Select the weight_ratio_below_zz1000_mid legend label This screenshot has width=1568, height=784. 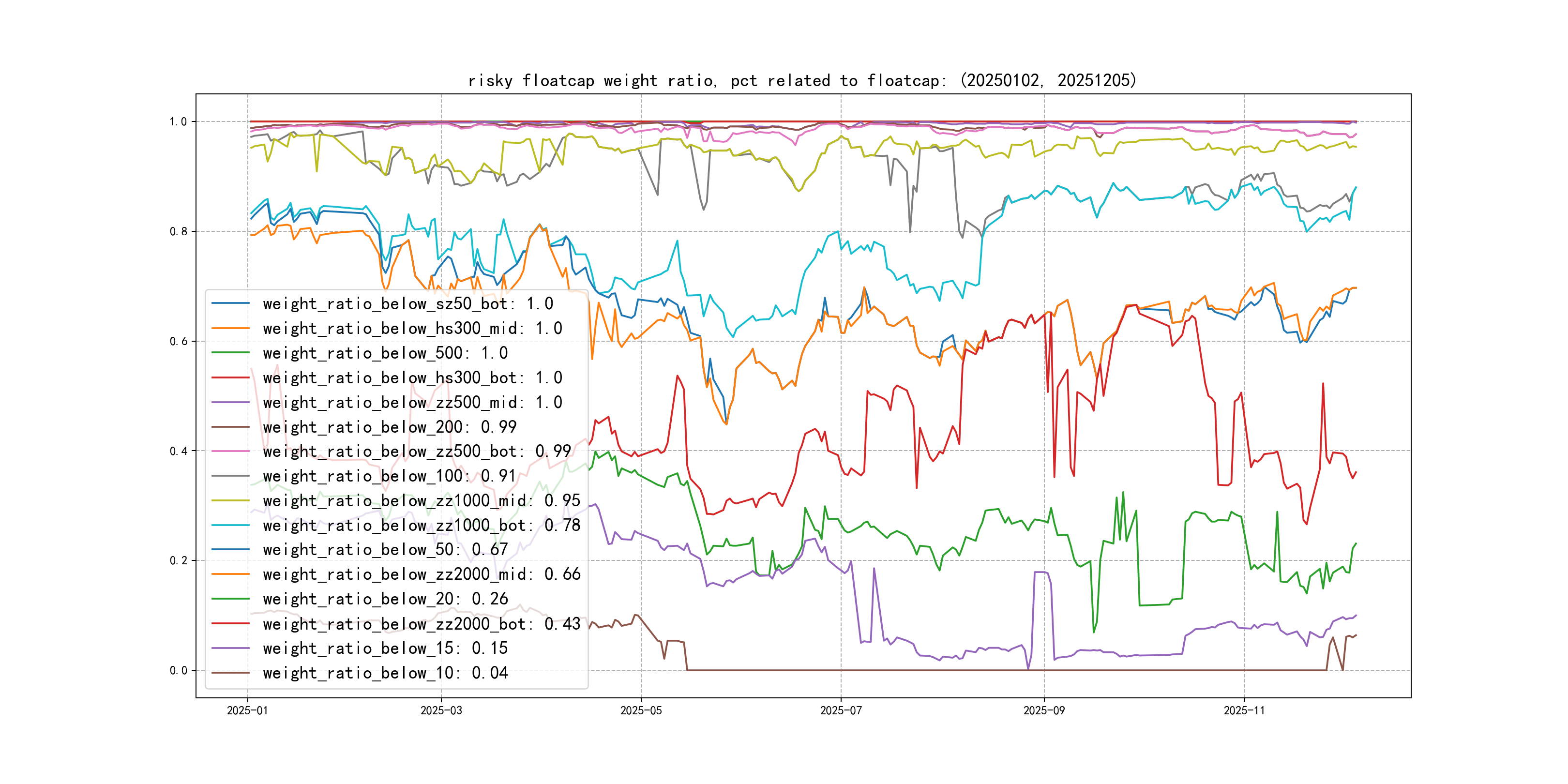coord(421,501)
